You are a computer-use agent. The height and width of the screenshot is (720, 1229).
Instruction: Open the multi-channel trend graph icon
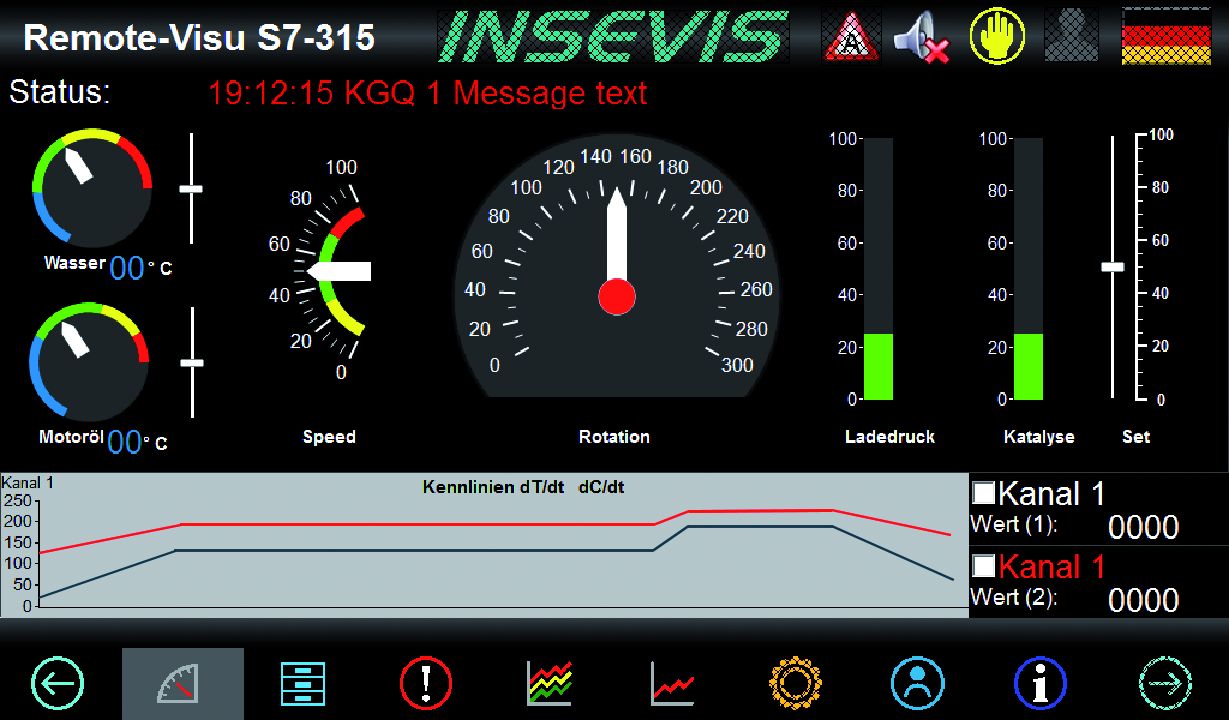(x=548, y=681)
